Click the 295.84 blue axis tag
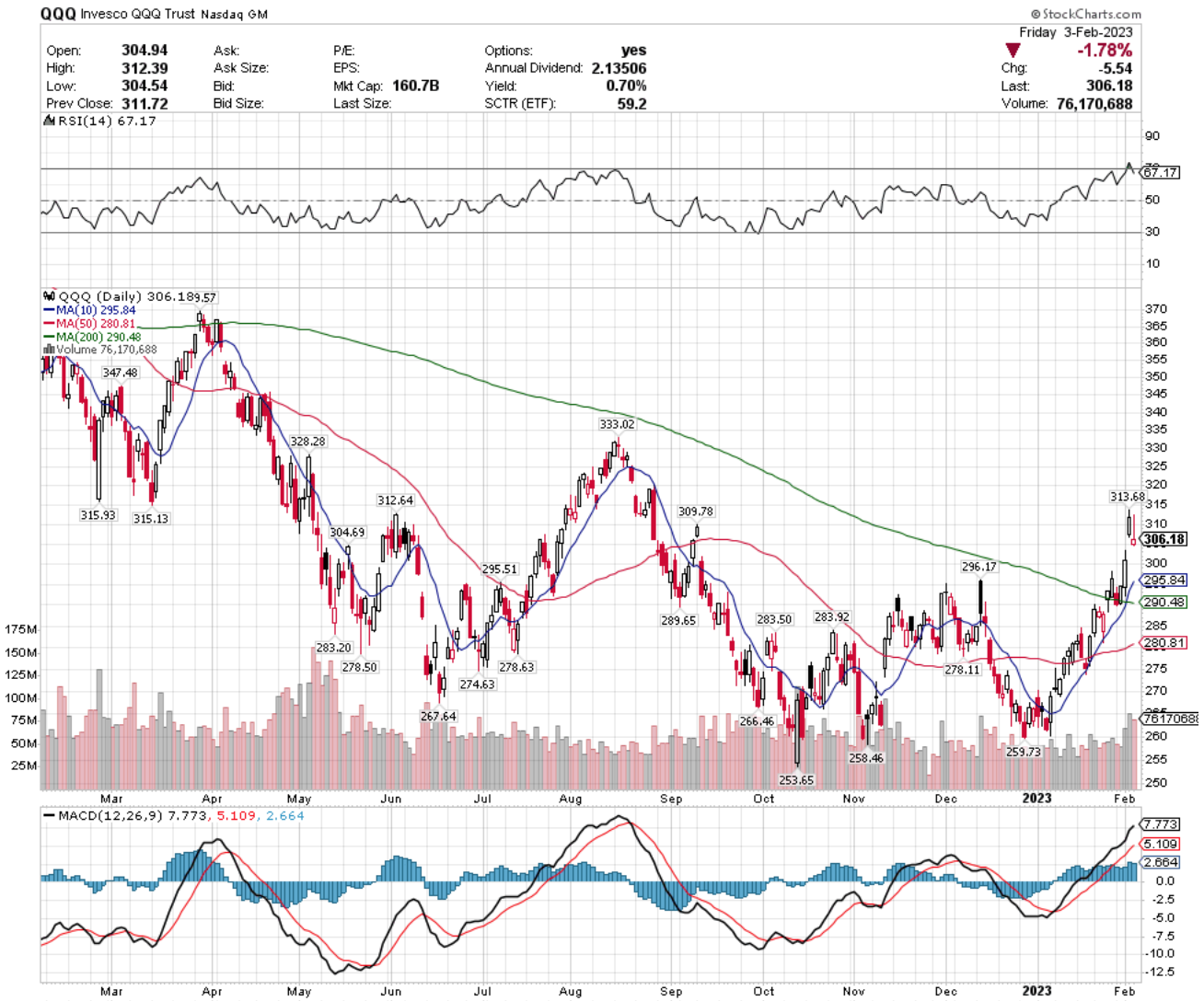The image size is (1204, 1001). click(1164, 580)
